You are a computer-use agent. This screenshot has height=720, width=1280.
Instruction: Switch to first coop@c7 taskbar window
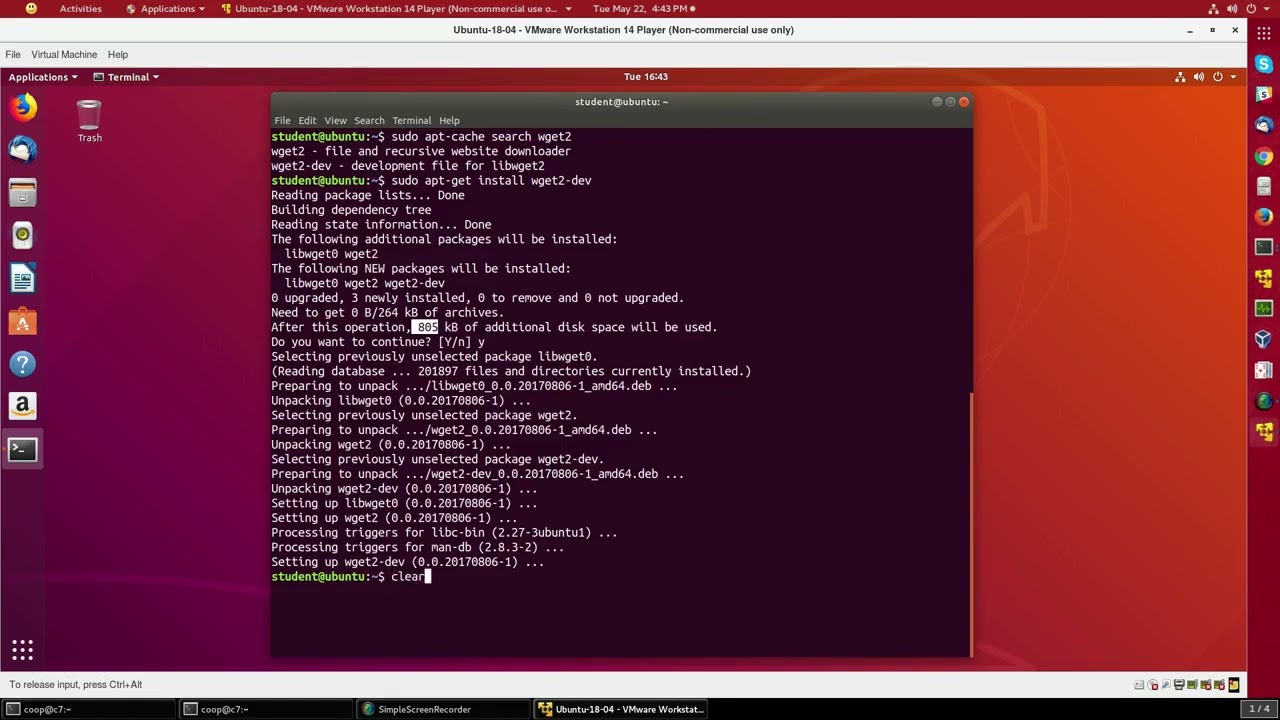coord(88,709)
